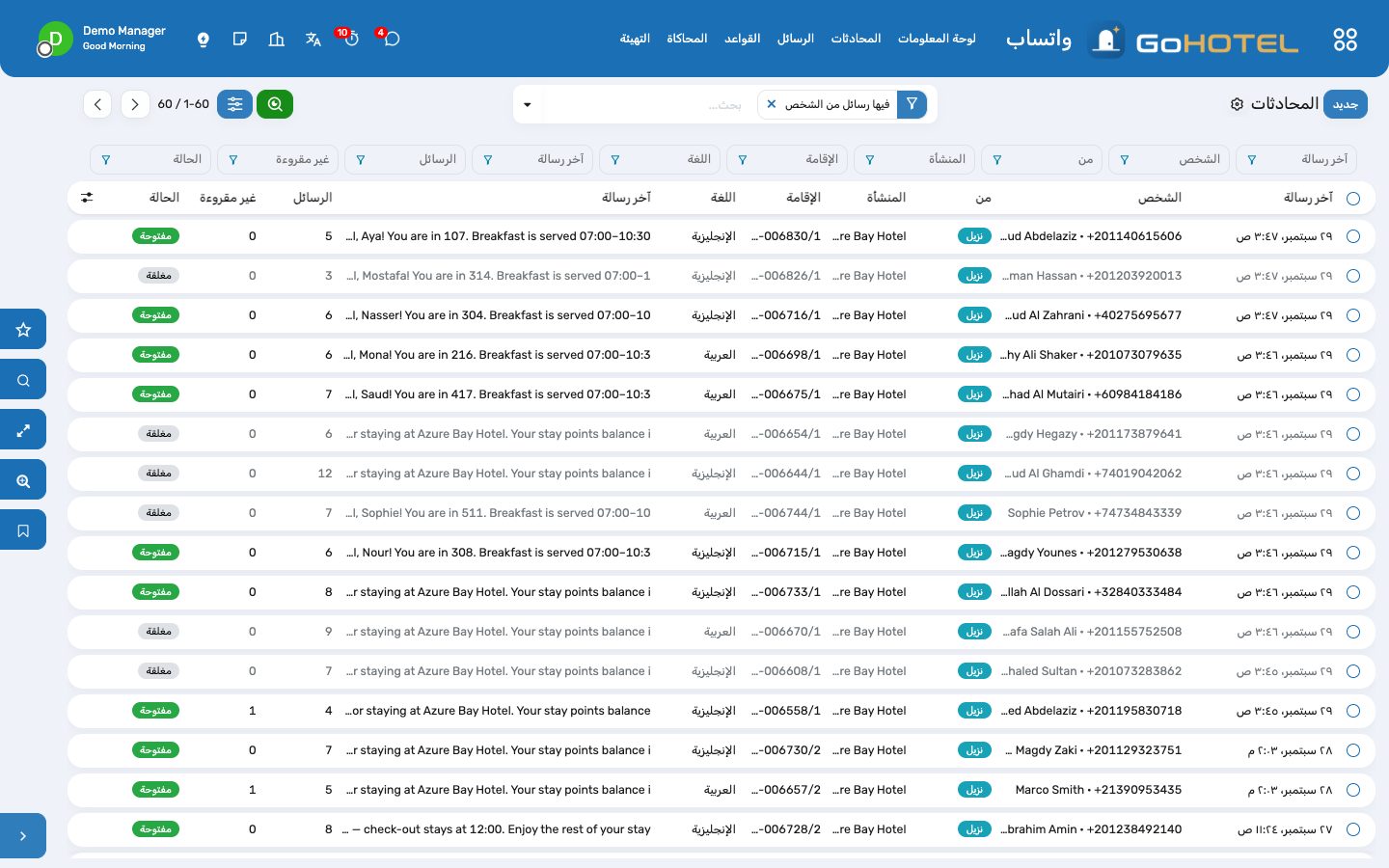Expand the search options dropdown arrow
This screenshot has width=1389, height=868.
coord(528,105)
